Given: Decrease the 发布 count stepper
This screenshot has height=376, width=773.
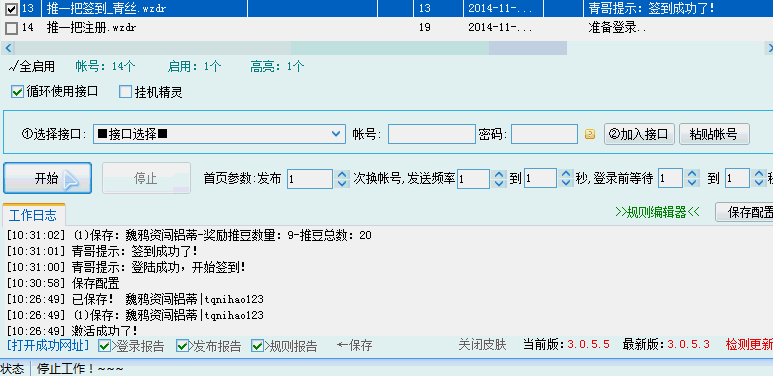Looking at the screenshot, I should pos(342,183).
